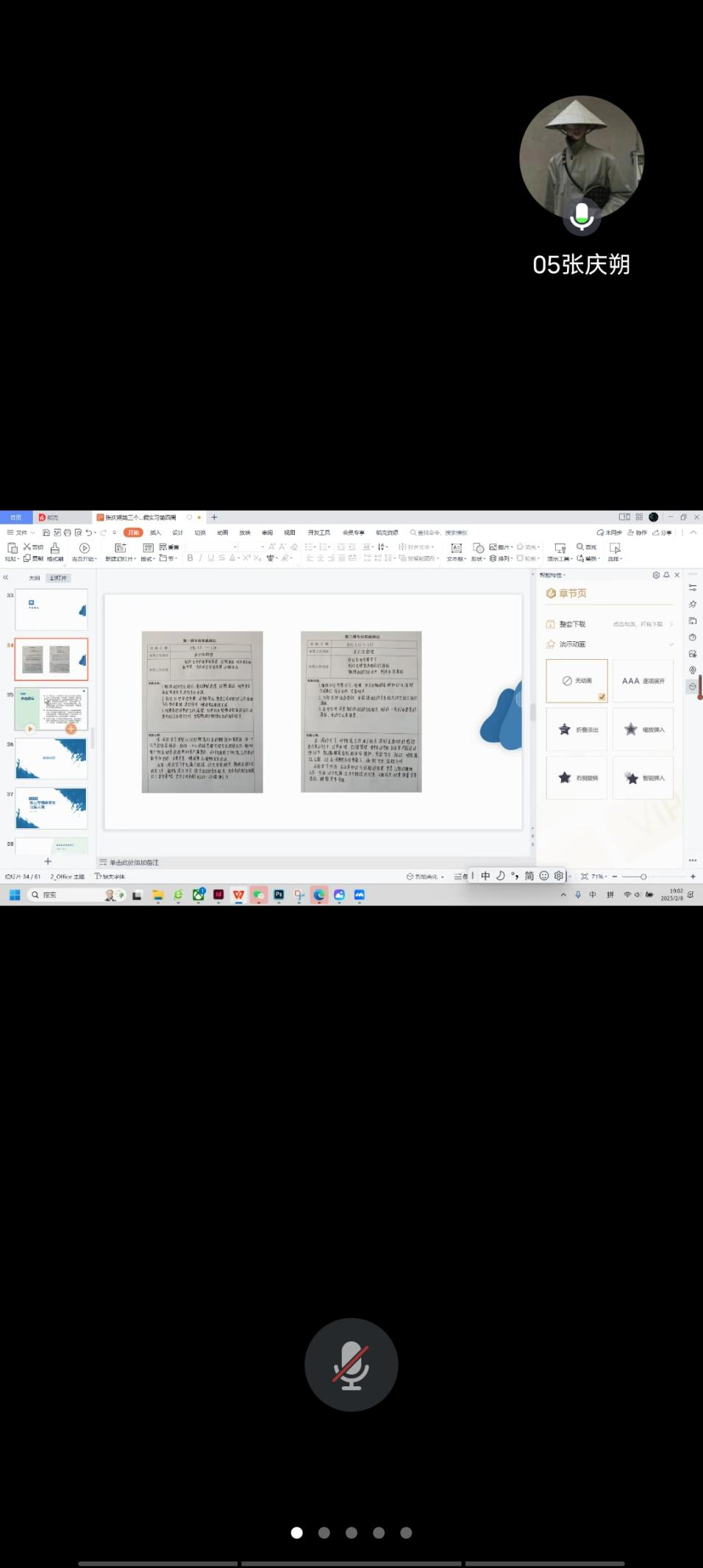Click the Share button at top right
The width and height of the screenshot is (703, 1568).
click(662, 532)
